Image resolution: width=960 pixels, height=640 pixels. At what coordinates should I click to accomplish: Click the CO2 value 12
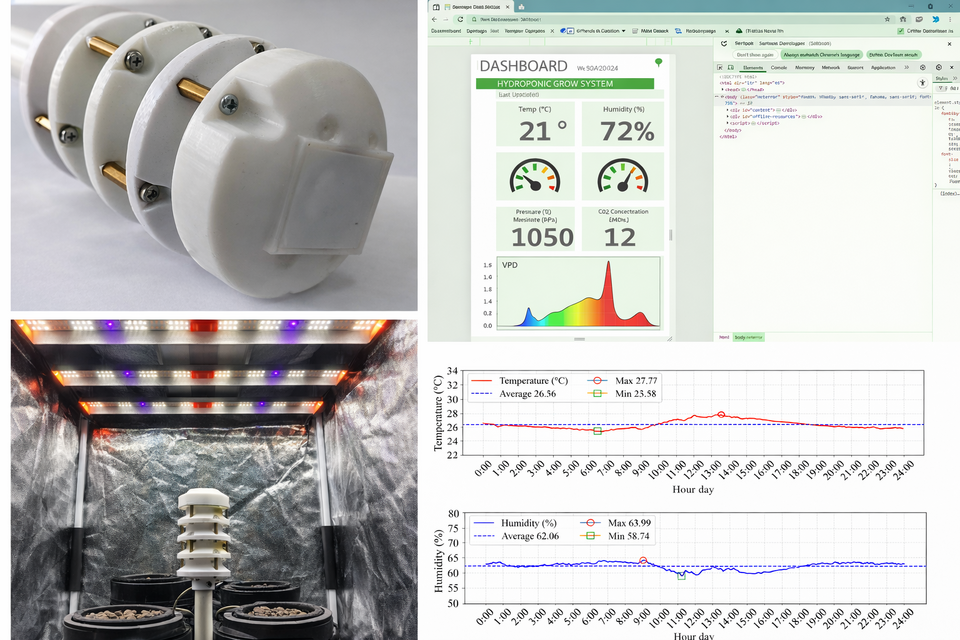click(620, 237)
